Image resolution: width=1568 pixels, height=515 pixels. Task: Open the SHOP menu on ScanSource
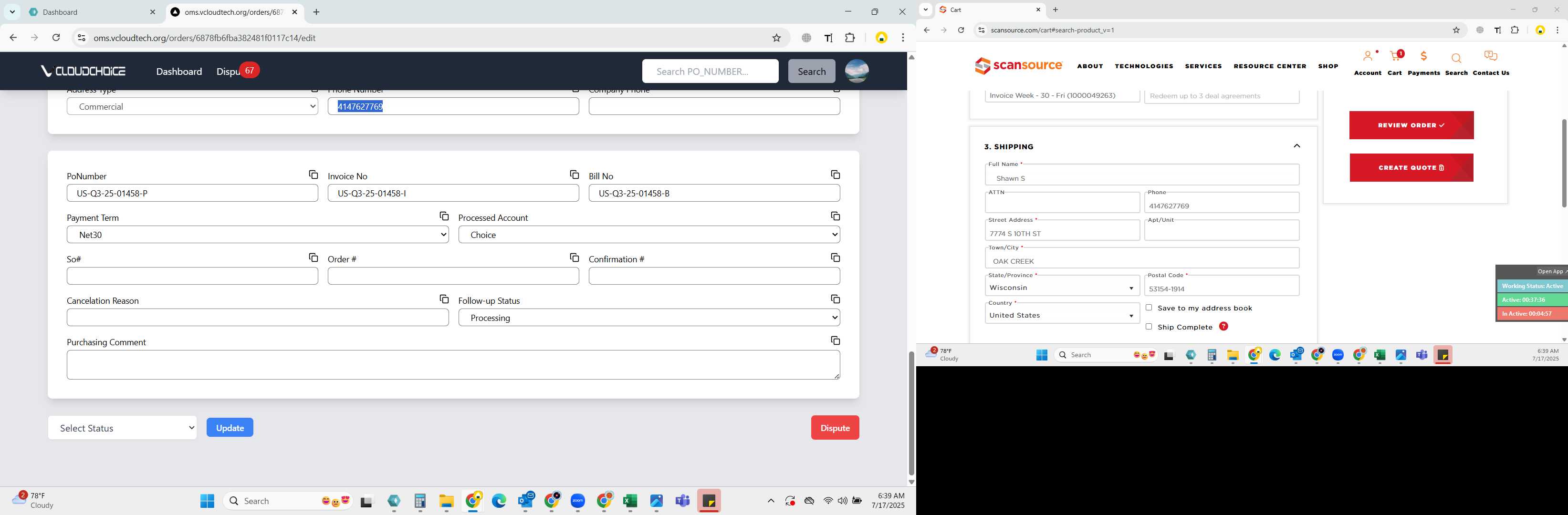point(1328,66)
